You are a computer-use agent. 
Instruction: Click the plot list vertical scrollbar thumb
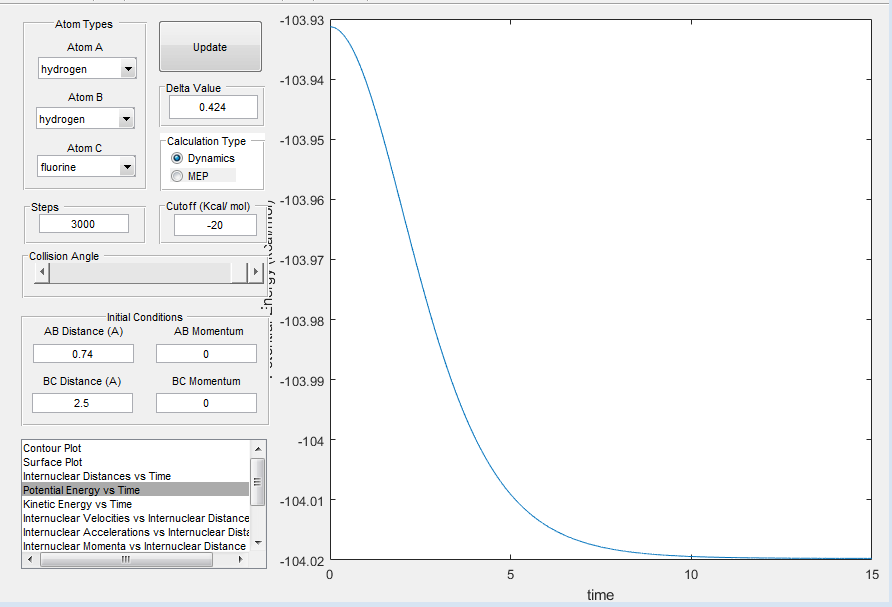(258, 482)
